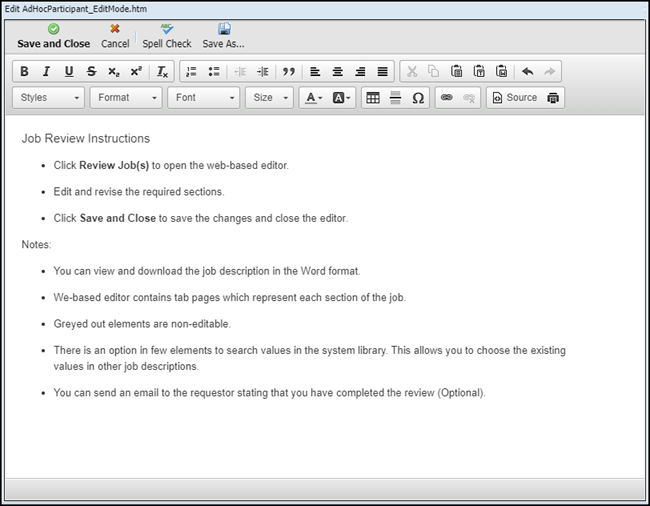The width and height of the screenshot is (650, 506).
Task: Print the document with the printer icon
Action: point(553,98)
